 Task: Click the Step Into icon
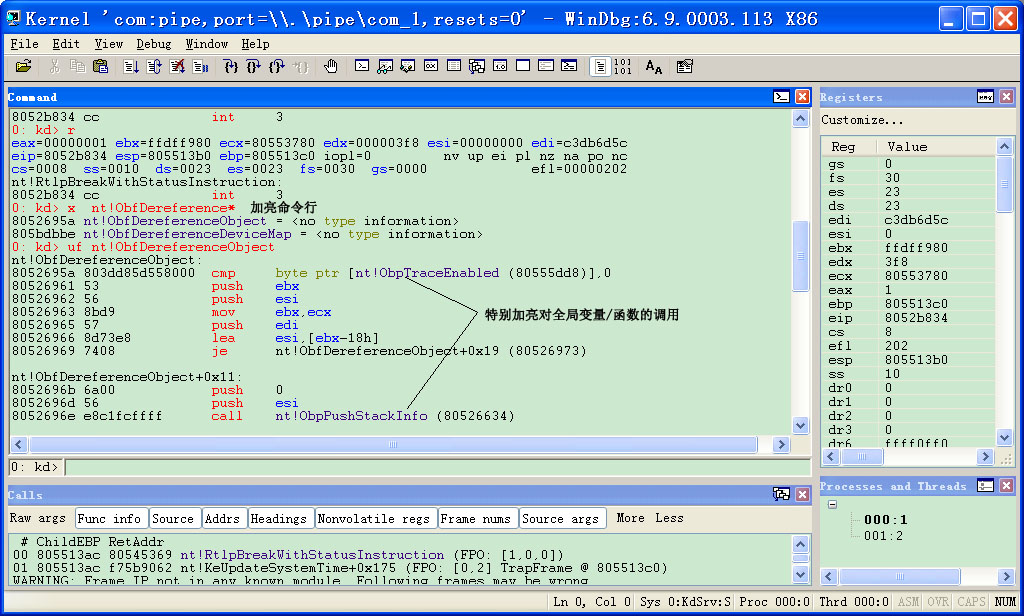231,66
